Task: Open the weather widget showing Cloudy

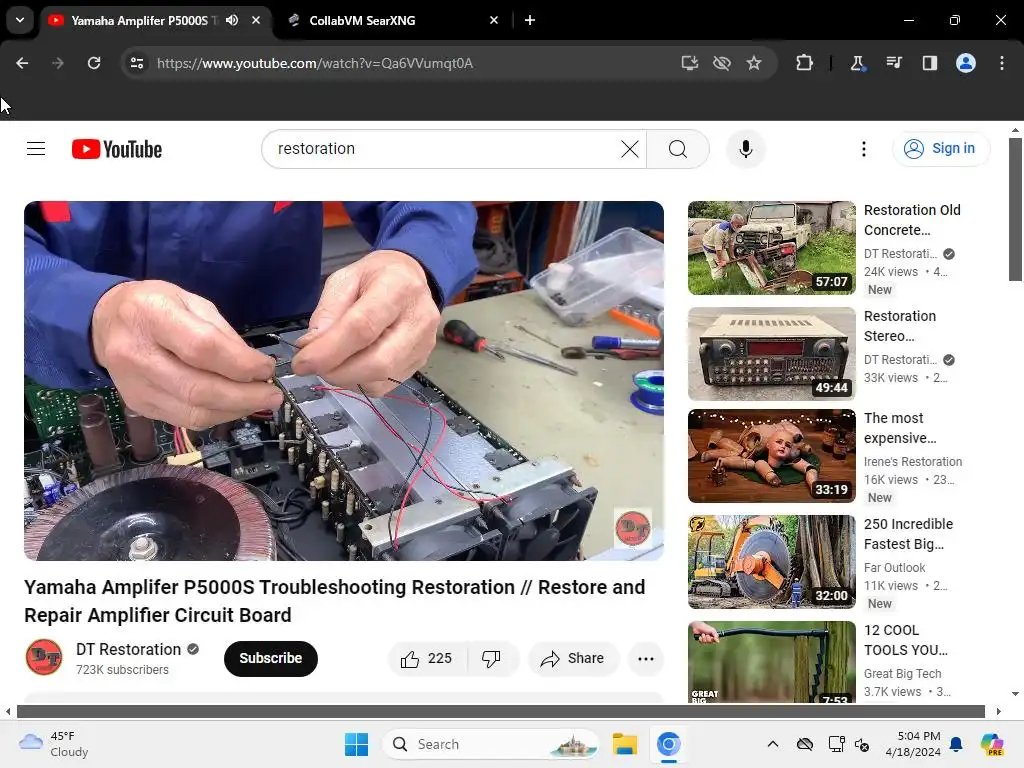Action: (x=54, y=744)
